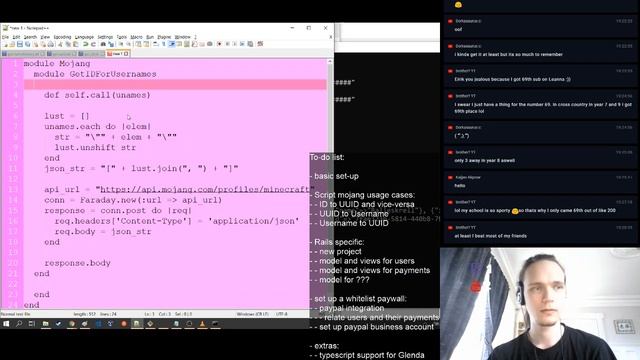The image size is (640, 360).
Task: Toggle Word wrap in the toolbar
Action: coord(156,44)
